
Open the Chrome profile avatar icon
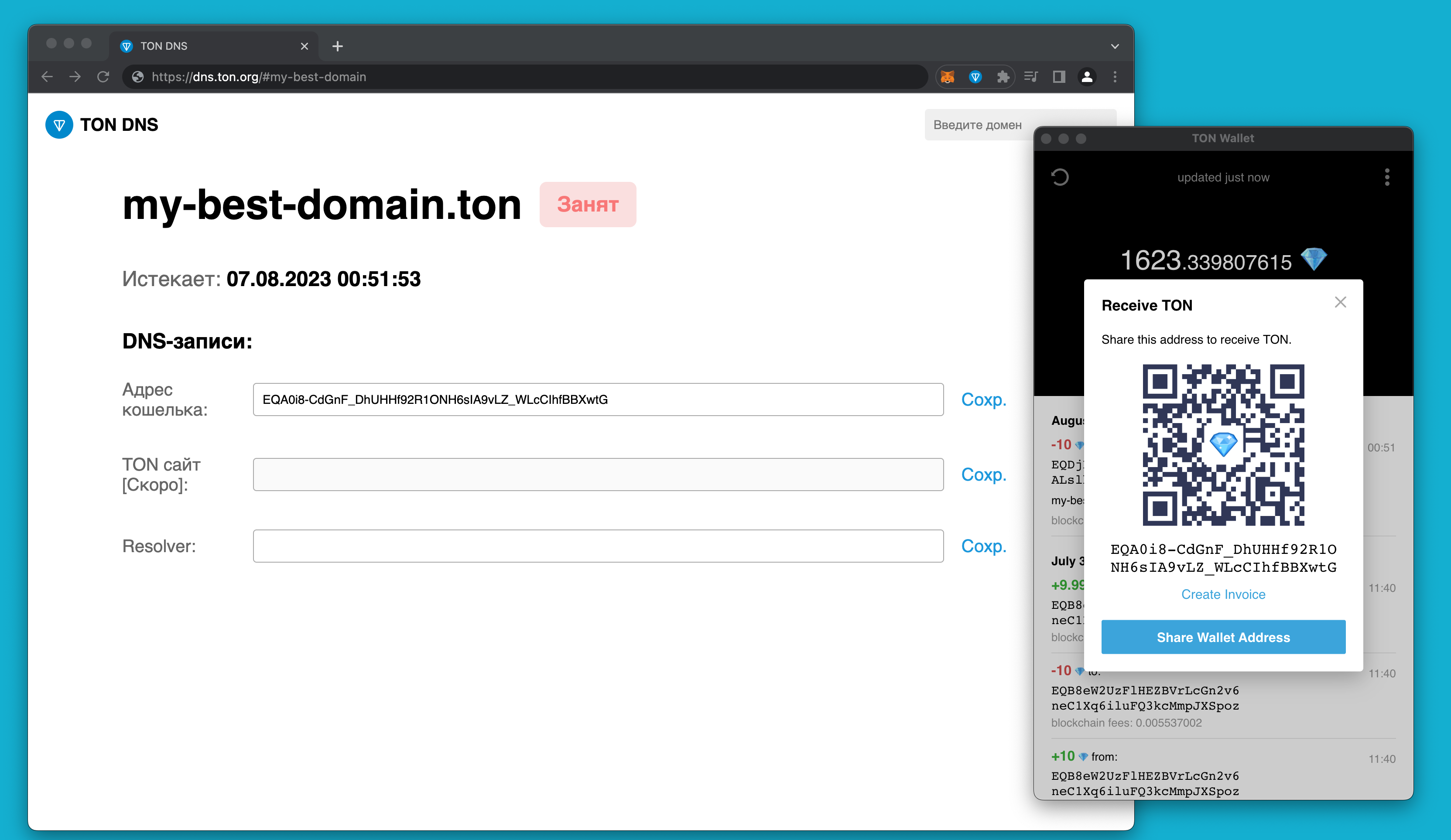coord(1087,77)
